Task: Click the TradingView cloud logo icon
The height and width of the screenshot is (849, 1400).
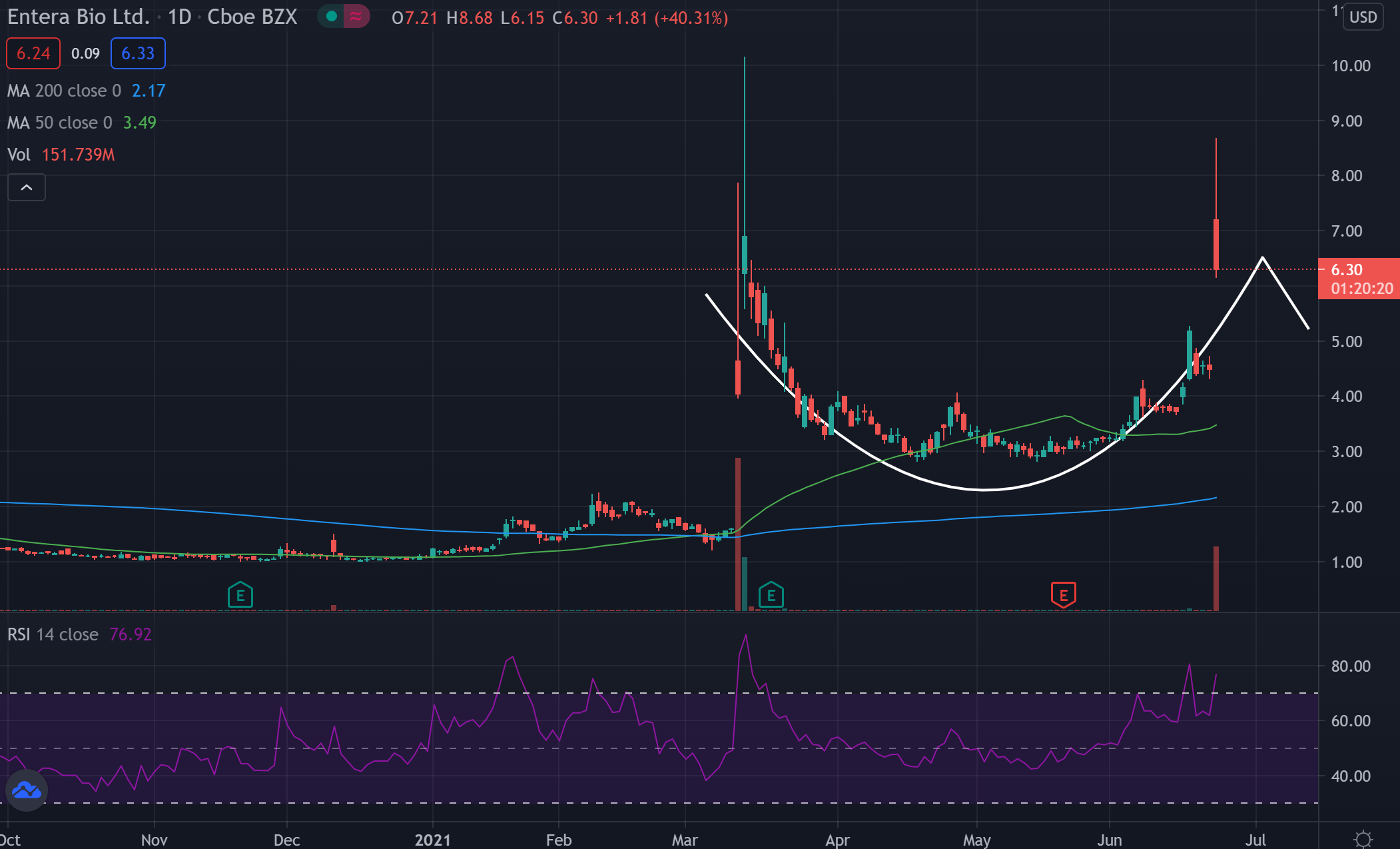Action: coord(27,791)
